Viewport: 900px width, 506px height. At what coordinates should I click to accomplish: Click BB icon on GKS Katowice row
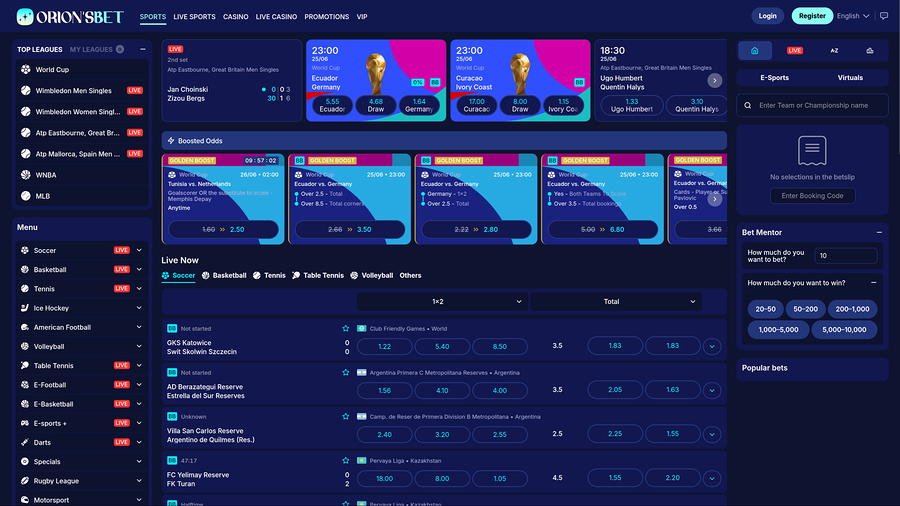172,329
